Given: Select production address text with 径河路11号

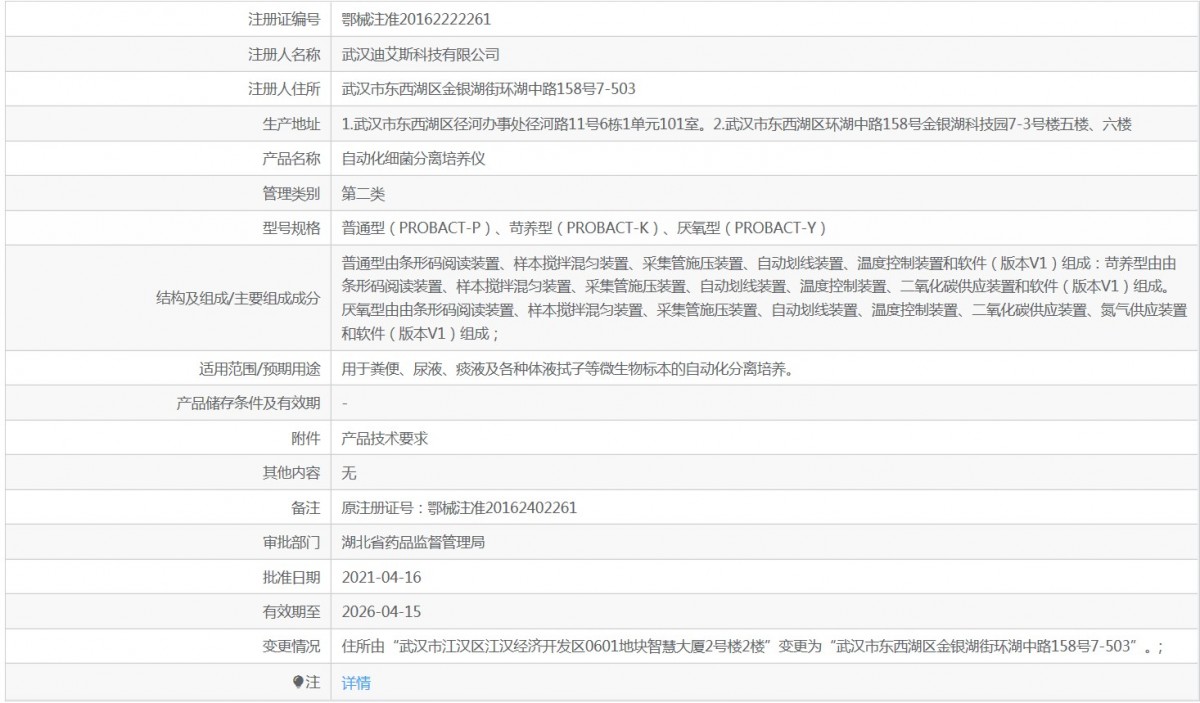Looking at the screenshot, I should tap(736, 124).
